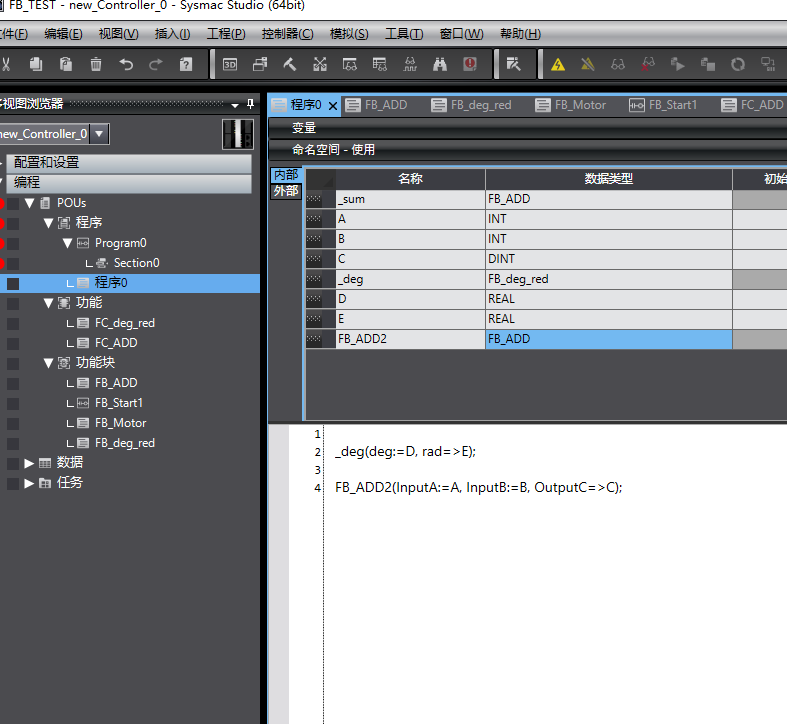The height and width of the screenshot is (724, 787).
Task: Click the Build hammer icon
Action: pyautogui.click(x=290, y=65)
